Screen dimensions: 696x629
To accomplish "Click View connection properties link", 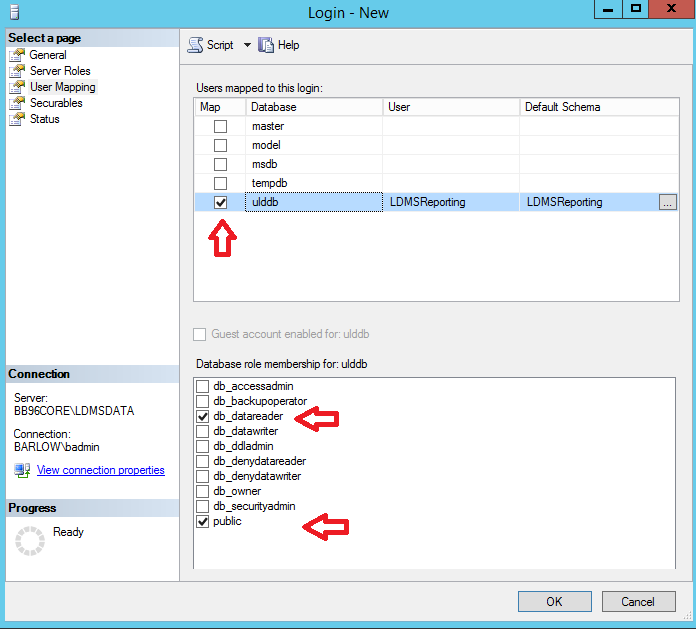I will pyautogui.click(x=100, y=470).
